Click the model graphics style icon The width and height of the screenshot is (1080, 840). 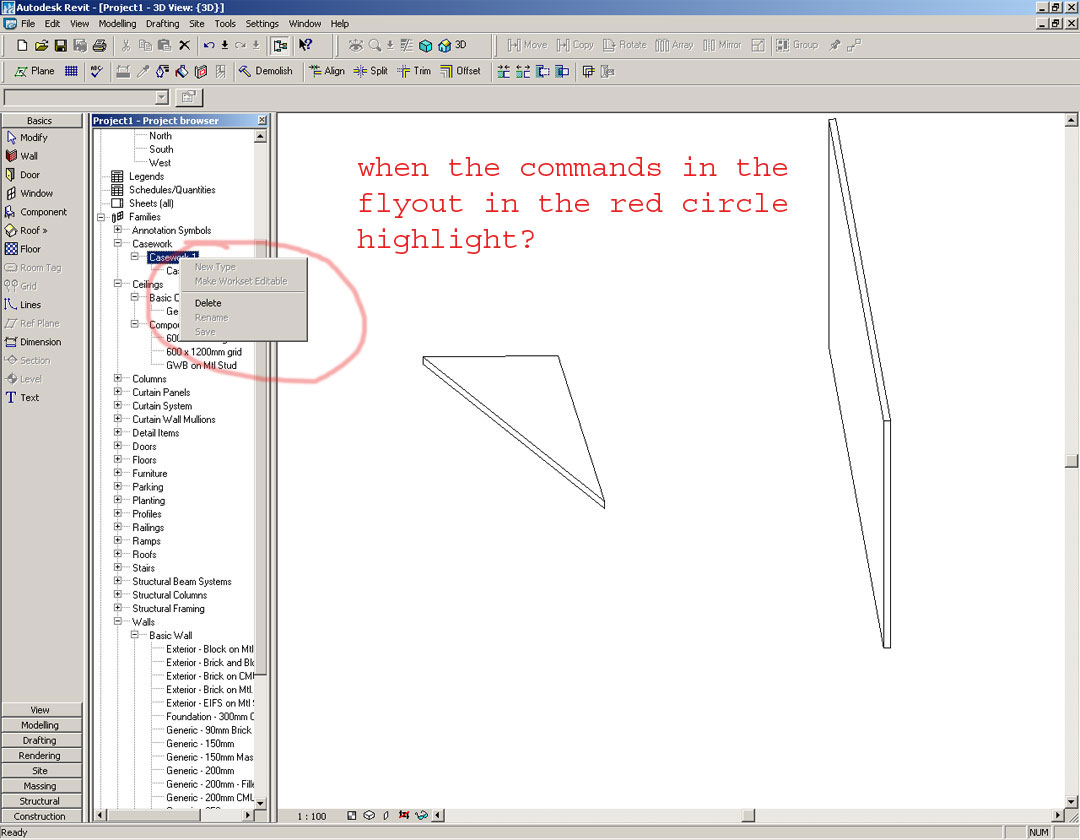[369, 816]
